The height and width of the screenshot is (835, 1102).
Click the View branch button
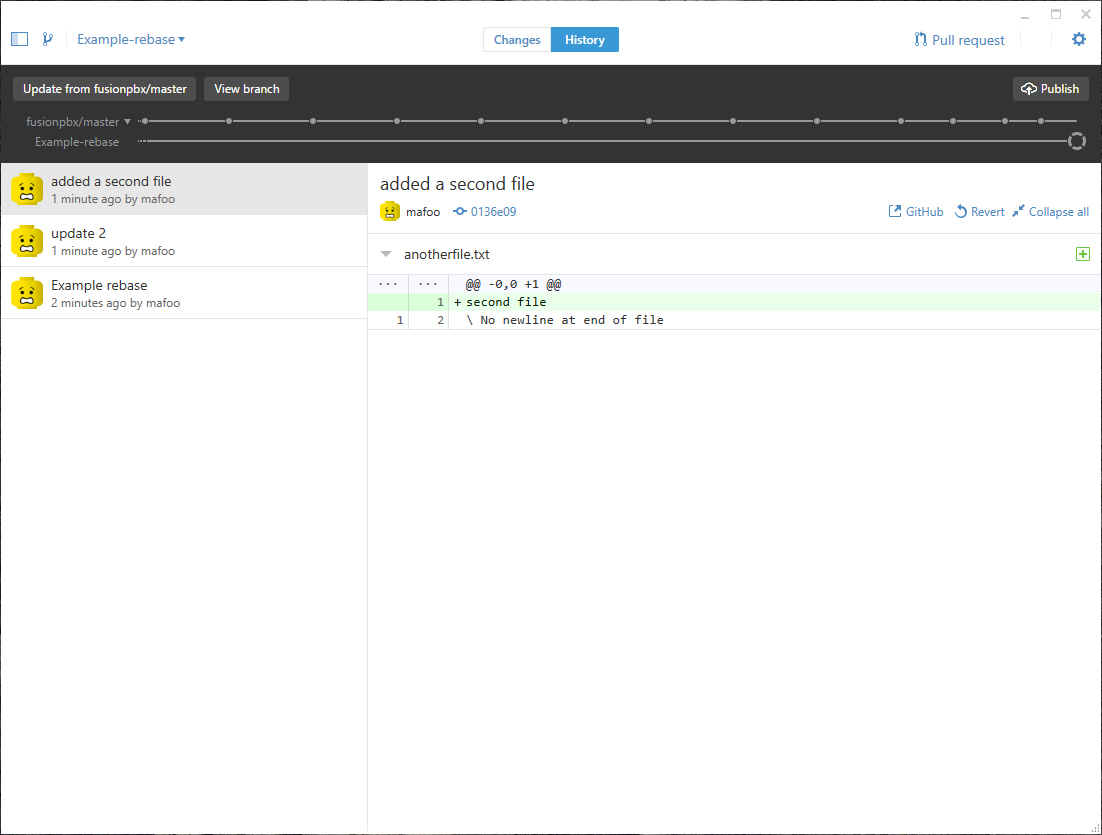246,89
